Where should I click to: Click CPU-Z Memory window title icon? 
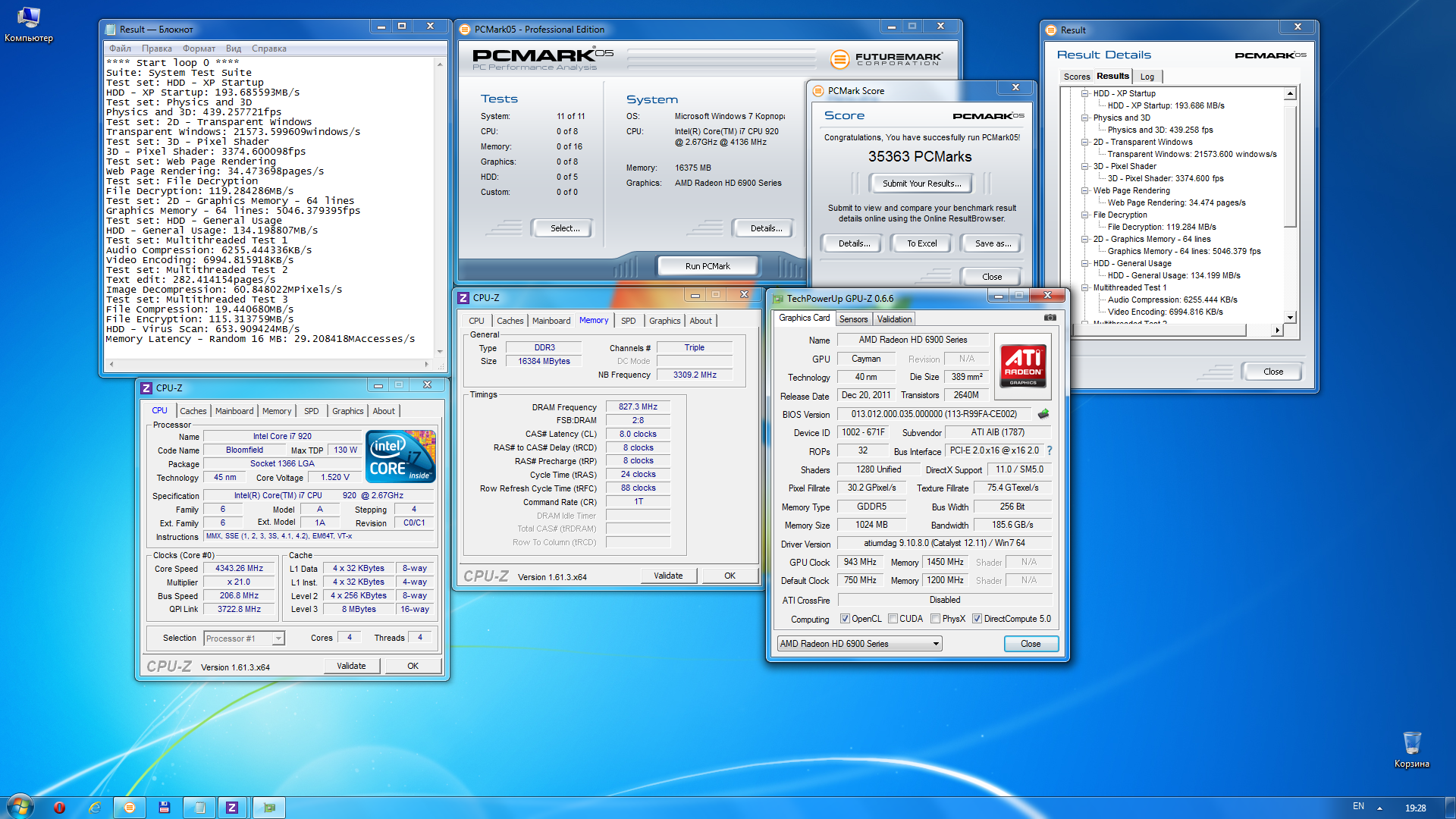[x=463, y=298]
